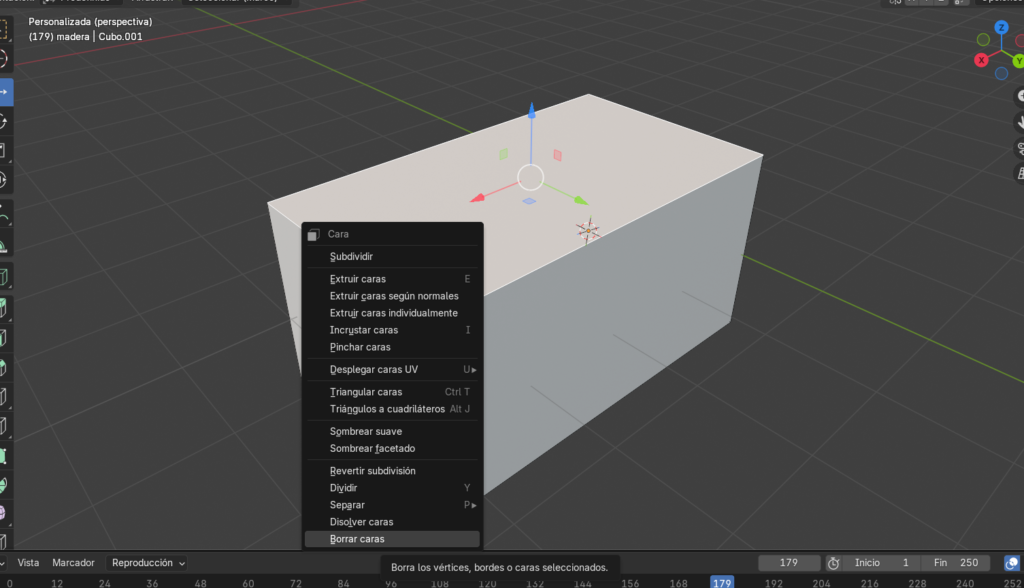Screen dimensions: 1024x588
Task: Click the Z axis on navigation gizmo
Action: [1001, 27]
